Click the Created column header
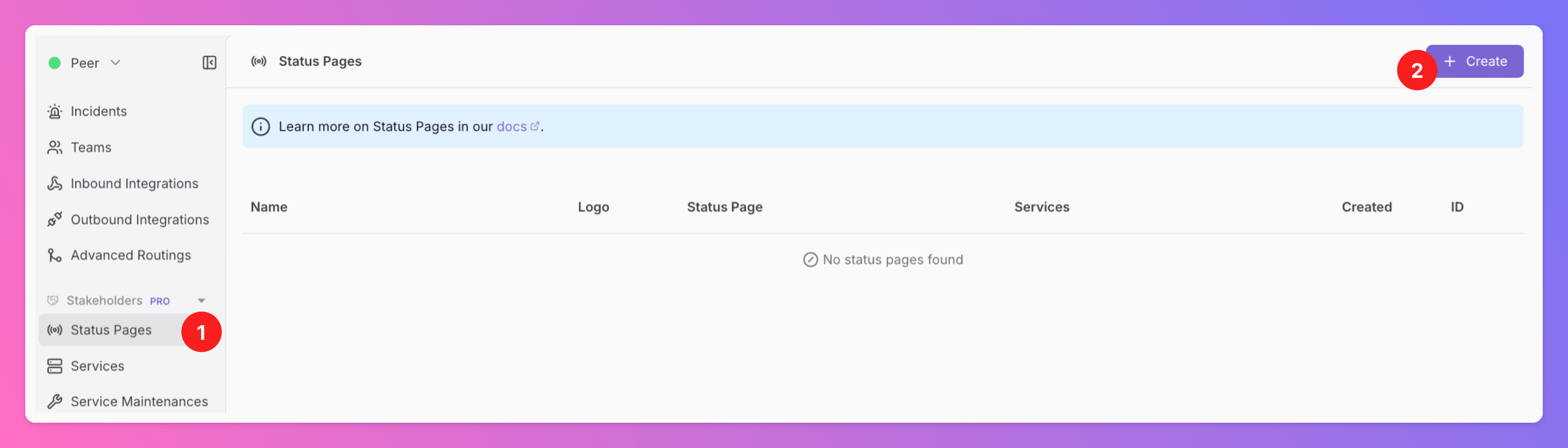Viewport: 1568px width, 448px height. 1366,207
